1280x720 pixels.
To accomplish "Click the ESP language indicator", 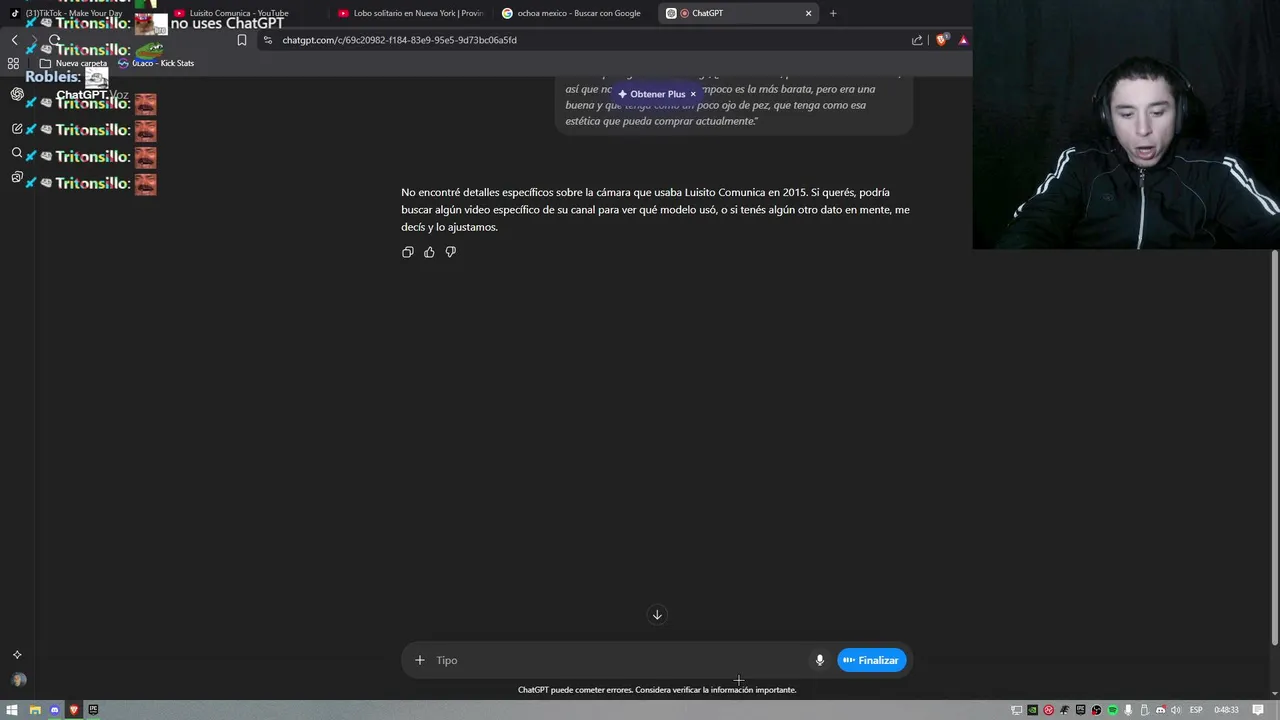I will [1196, 710].
